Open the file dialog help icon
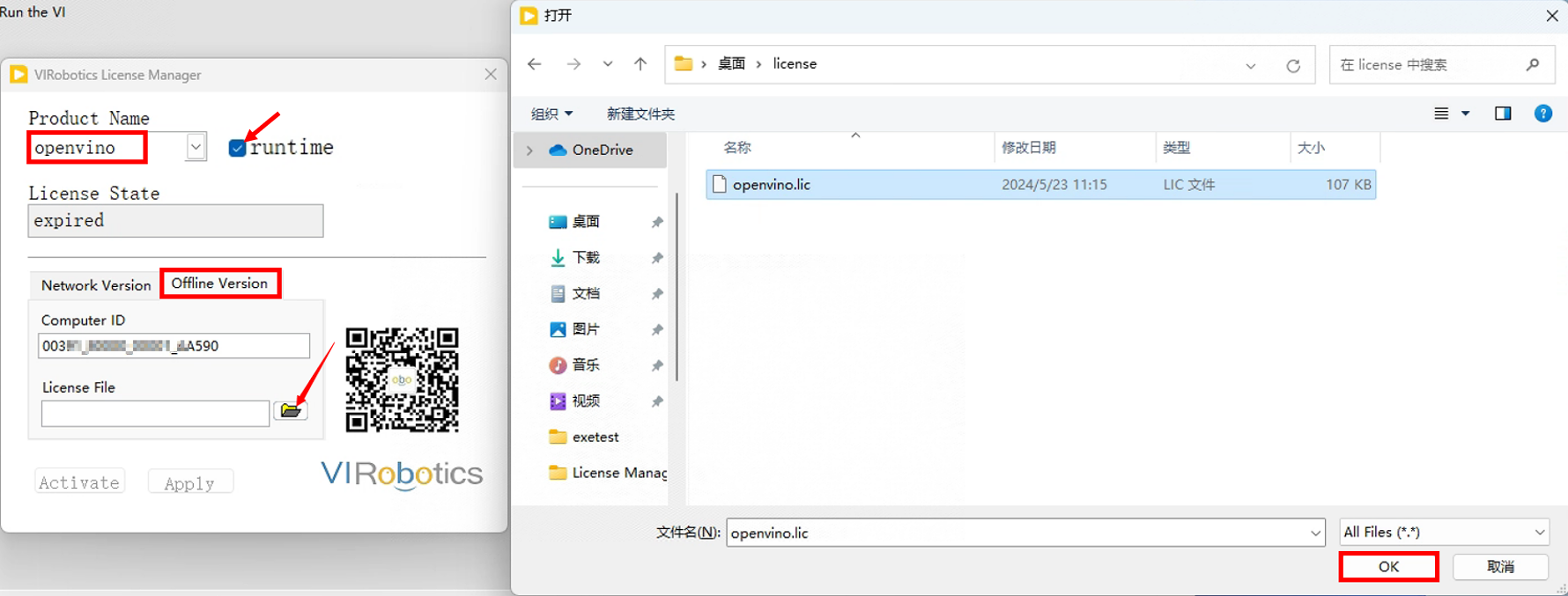 pos(1543,114)
